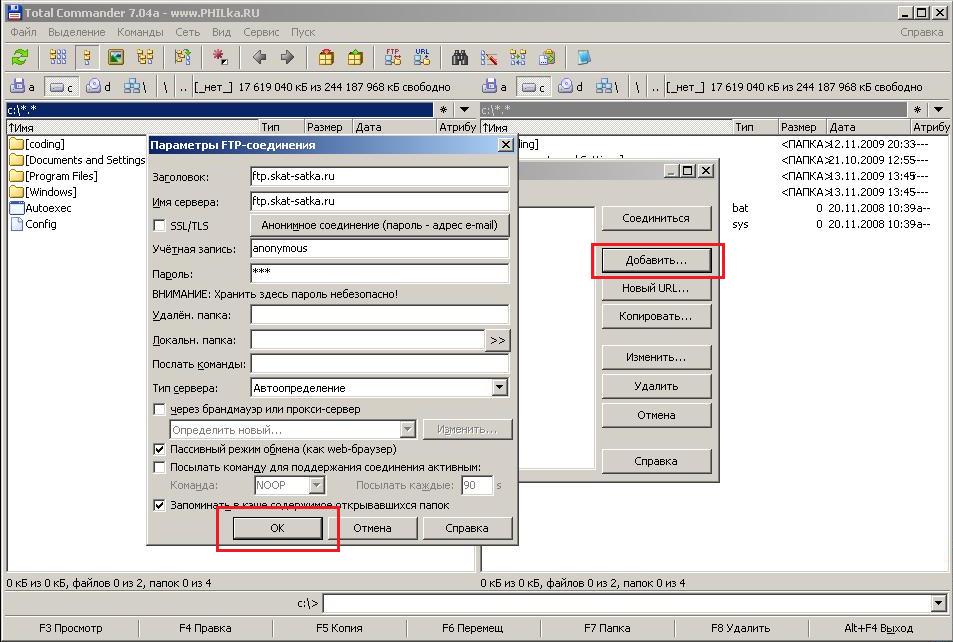Open file search with the binoculars icon
Screen dimensions: 953x642
pyautogui.click(x=460, y=58)
